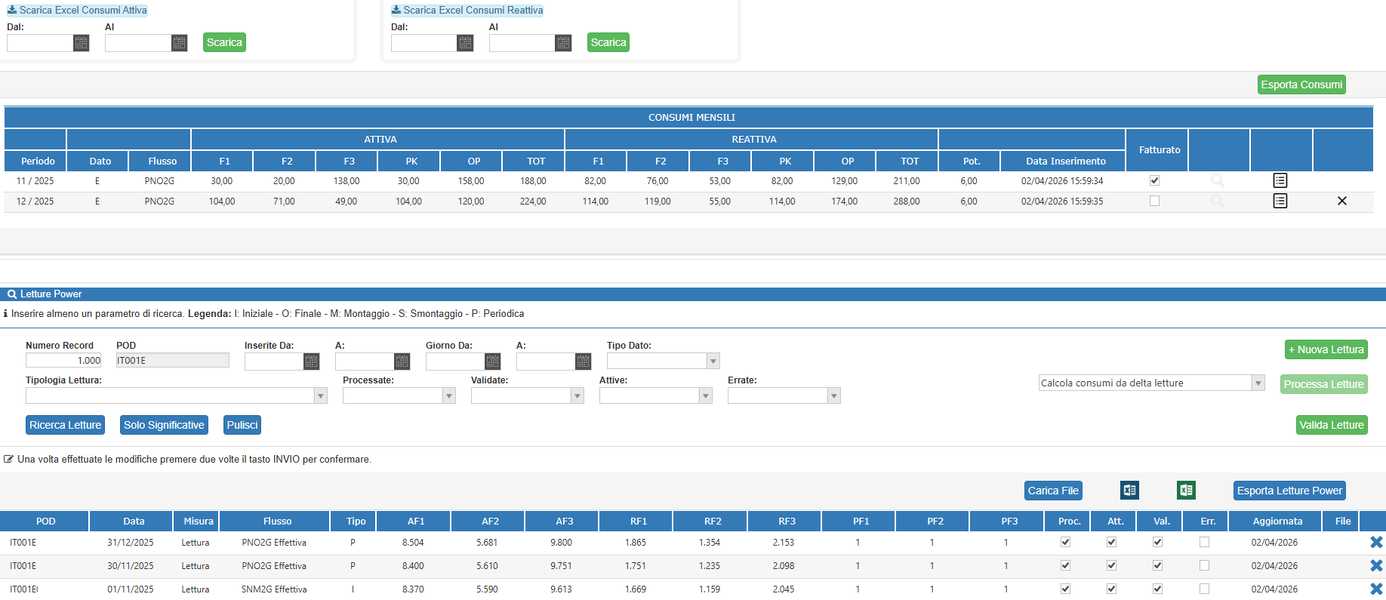
Task: Open the calendar for 'A' after Giorno Da
Action: point(583,362)
